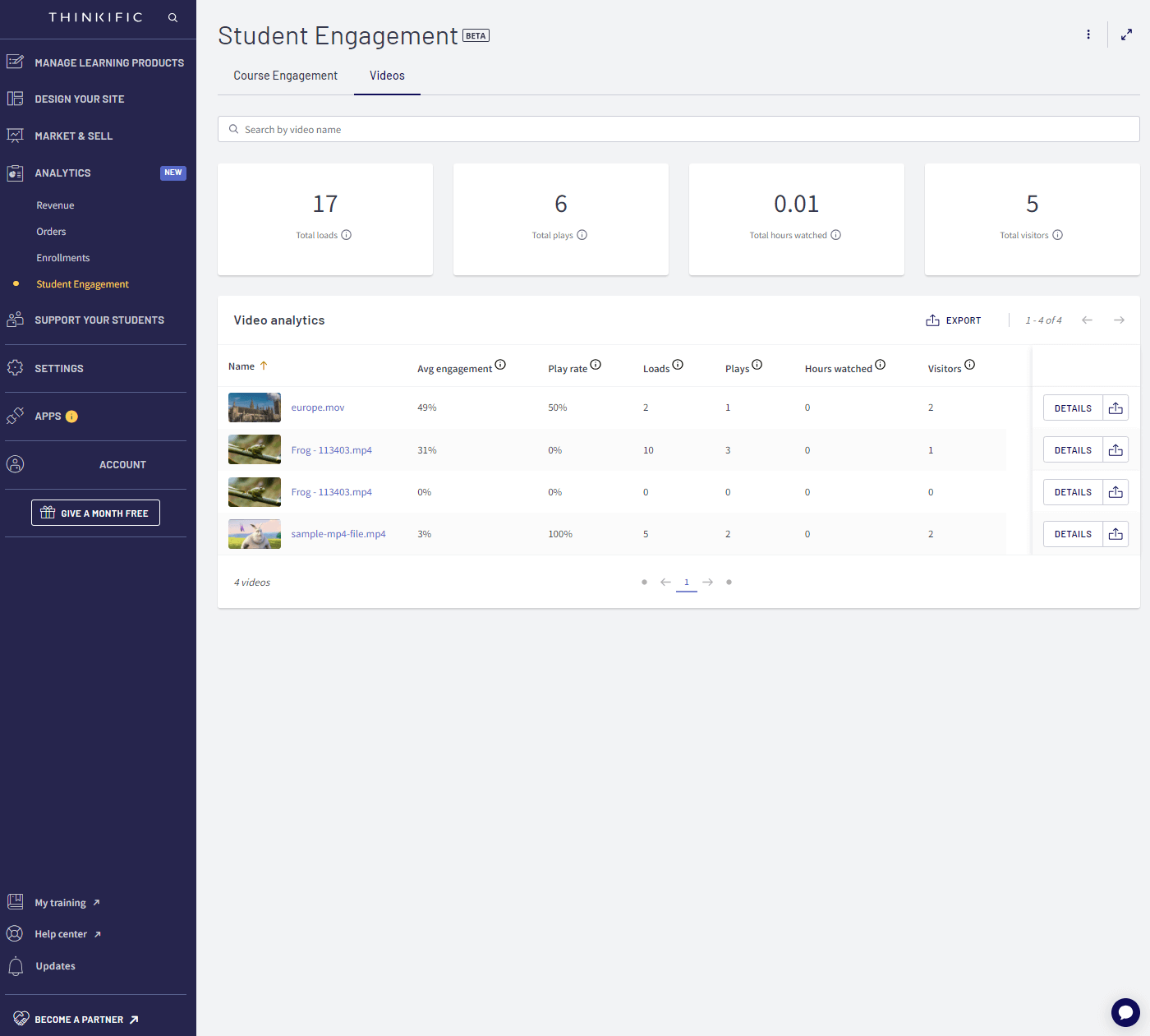Click Become a Partner link
This screenshot has height=1036, width=1150.
(x=87, y=1020)
